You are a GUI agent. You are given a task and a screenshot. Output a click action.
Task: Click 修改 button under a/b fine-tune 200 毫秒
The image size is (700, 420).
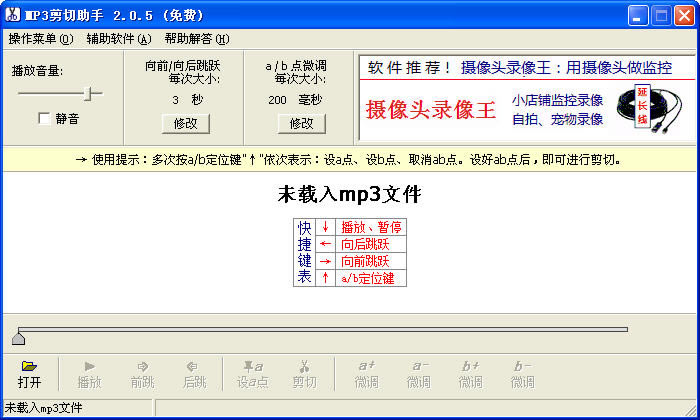(302, 124)
